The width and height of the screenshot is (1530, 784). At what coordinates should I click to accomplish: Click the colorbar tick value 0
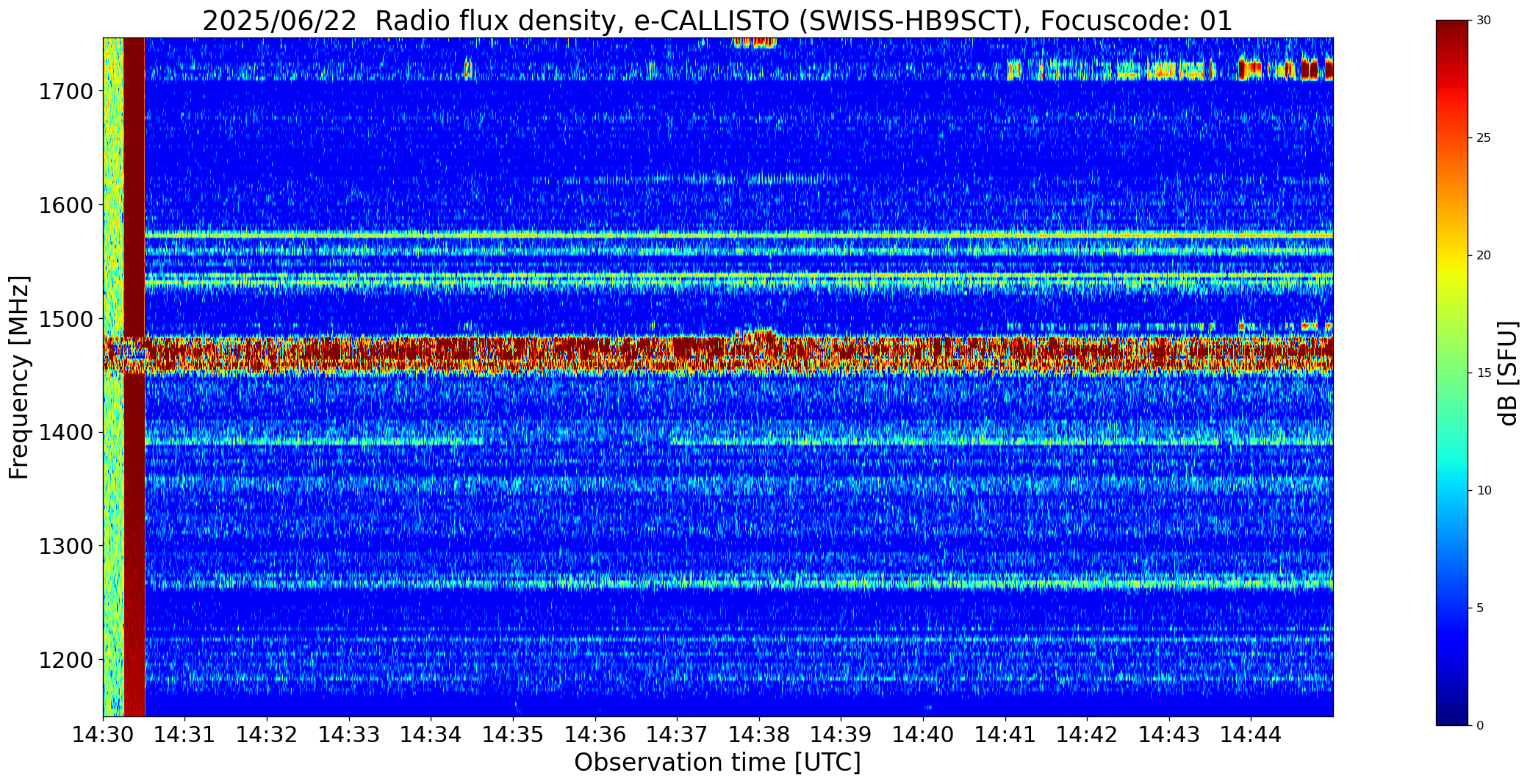[x=1480, y=726]
